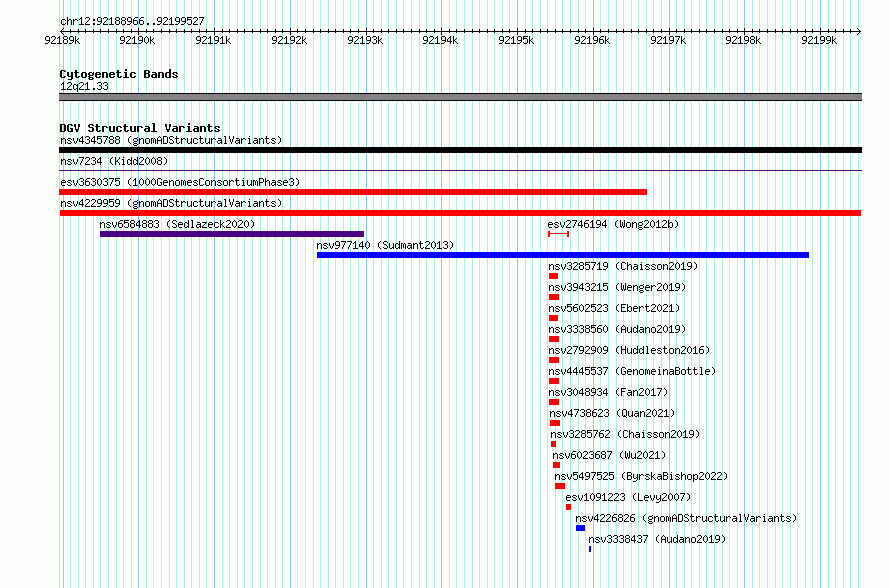This screenshot has width=890, height=588.
Task: Click the 92190k ruler tick label
Action: (137, 40)
